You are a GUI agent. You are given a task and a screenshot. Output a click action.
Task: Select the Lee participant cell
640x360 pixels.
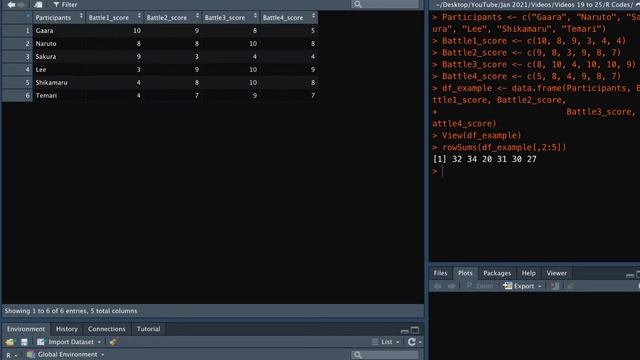(59, 69)
